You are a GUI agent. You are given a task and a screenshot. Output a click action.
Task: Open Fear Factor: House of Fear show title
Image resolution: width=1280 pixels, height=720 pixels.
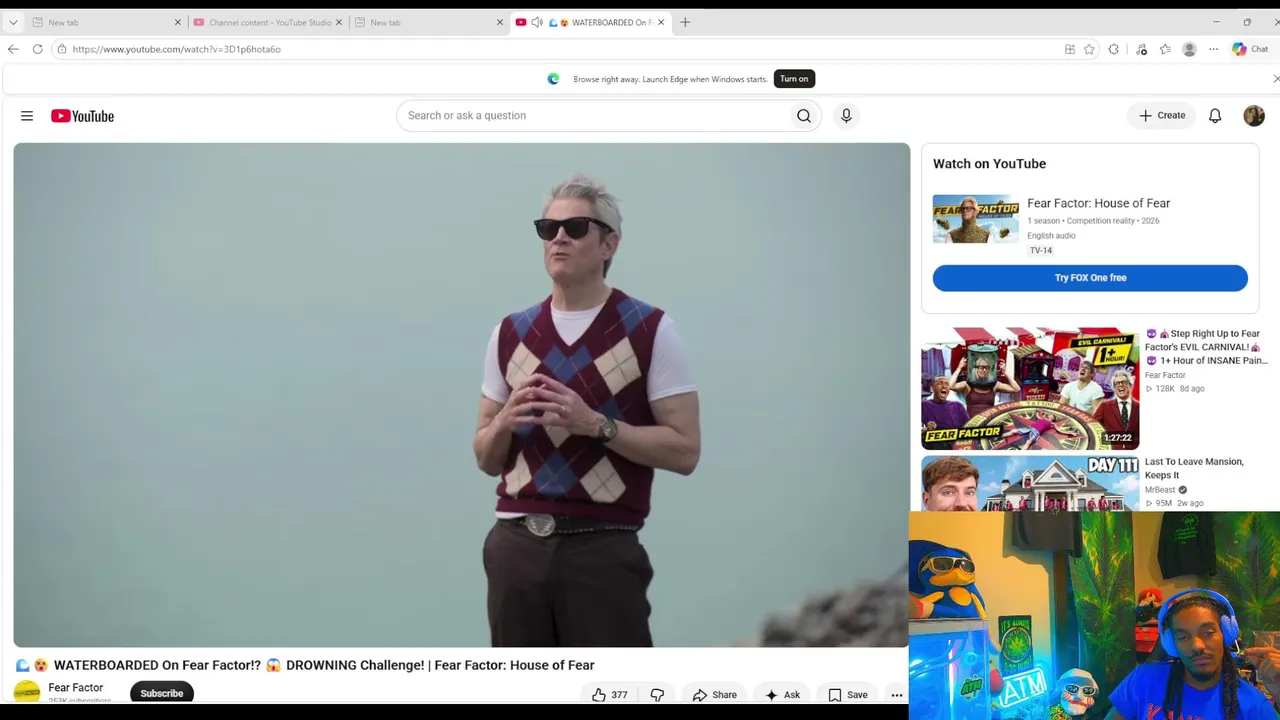tap(1098, 203)
